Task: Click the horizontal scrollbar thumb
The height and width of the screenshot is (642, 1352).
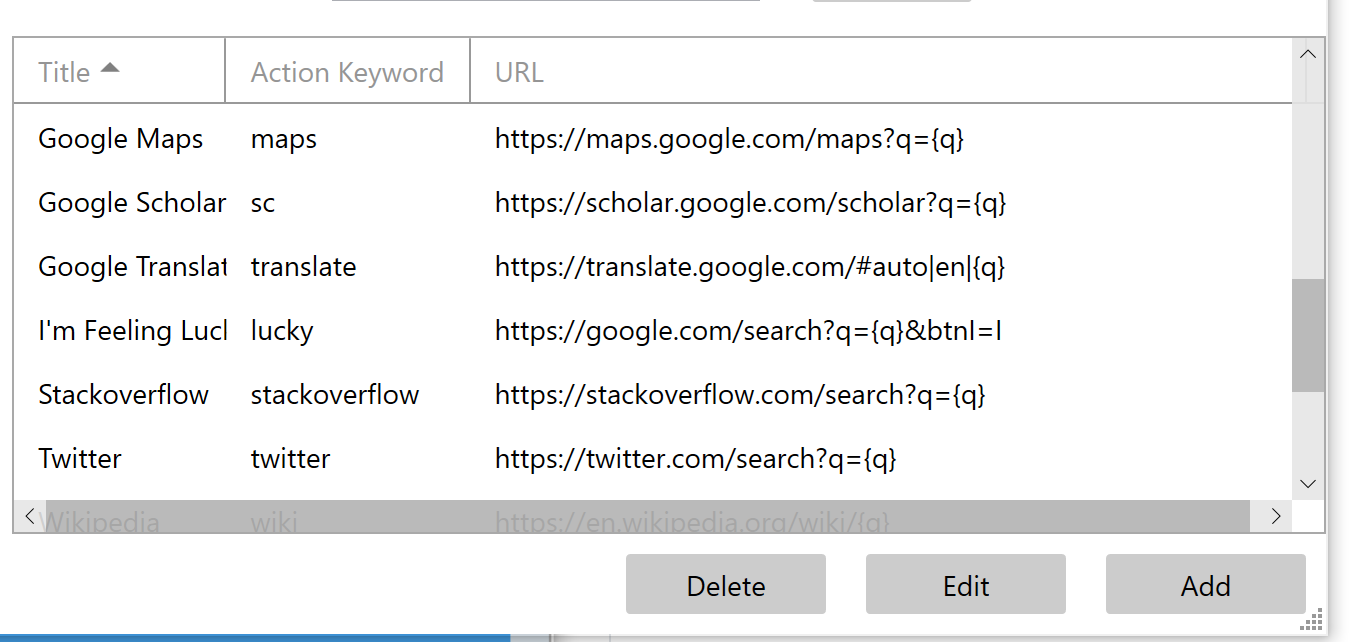Action: 648,516
